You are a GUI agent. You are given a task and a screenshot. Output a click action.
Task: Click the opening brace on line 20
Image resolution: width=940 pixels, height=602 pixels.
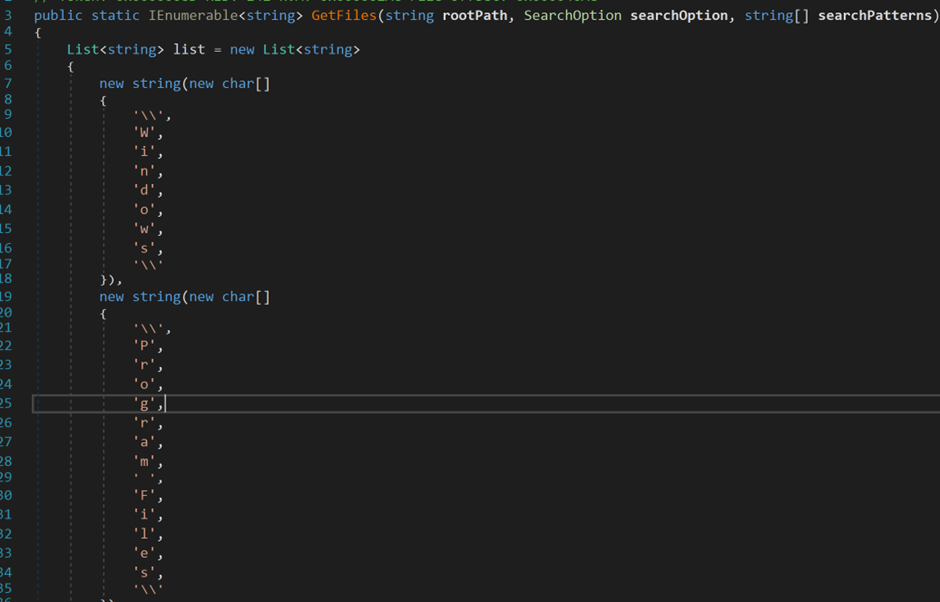tap(103, 313)
